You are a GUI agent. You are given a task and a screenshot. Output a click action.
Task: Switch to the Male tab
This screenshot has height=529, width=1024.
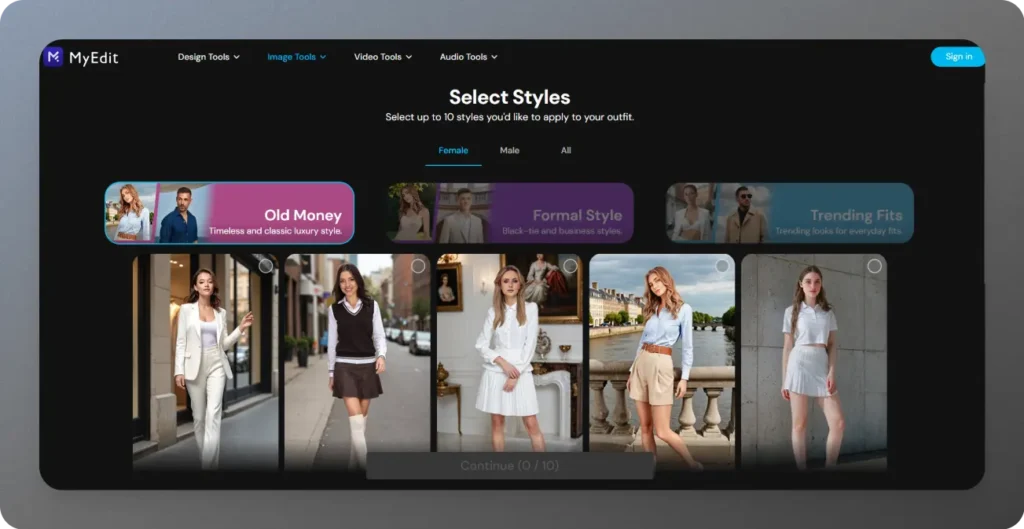[x=509, y=151]
